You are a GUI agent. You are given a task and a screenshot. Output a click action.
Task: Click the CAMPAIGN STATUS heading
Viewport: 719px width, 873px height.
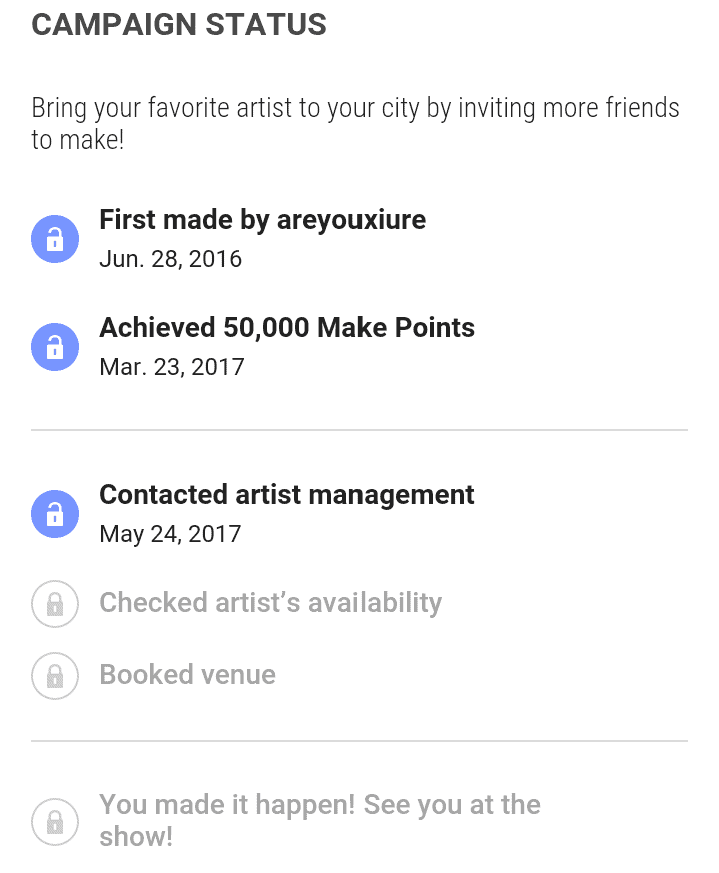[179, 25]
